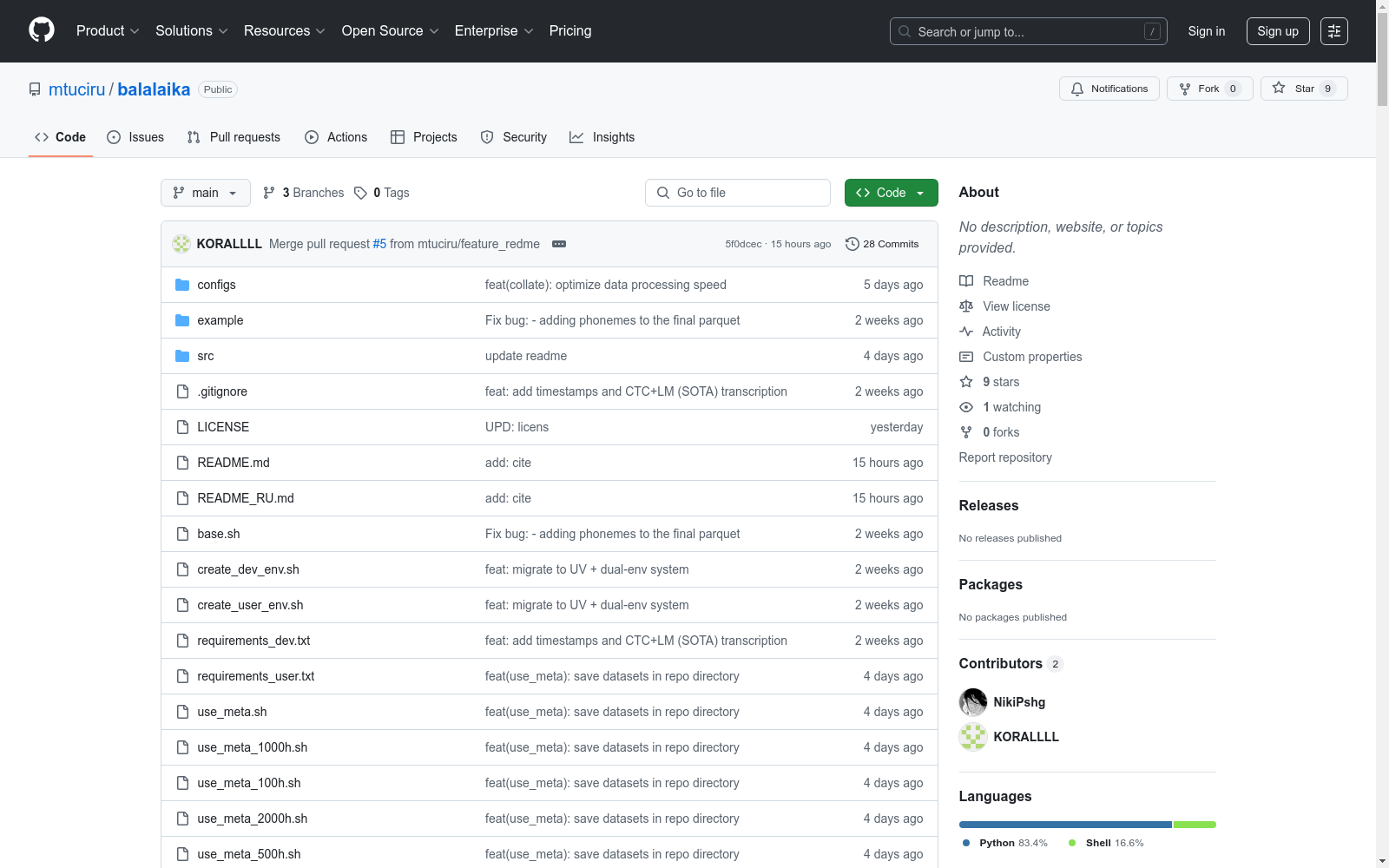1389x868 pixels.
Task: Click the src folder icon
Action: 182,356
